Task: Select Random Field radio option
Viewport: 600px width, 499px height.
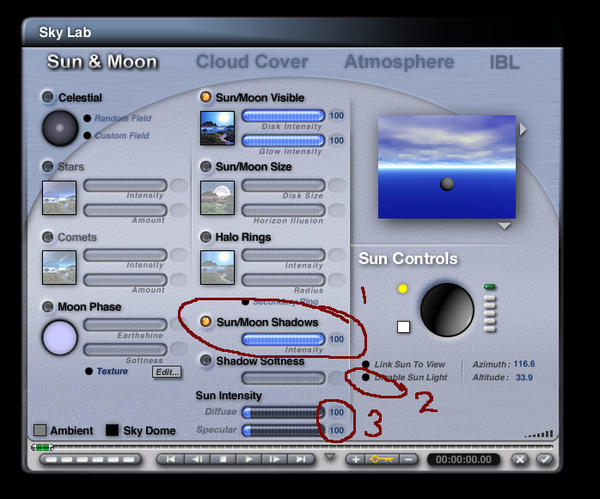Action: 87,118
